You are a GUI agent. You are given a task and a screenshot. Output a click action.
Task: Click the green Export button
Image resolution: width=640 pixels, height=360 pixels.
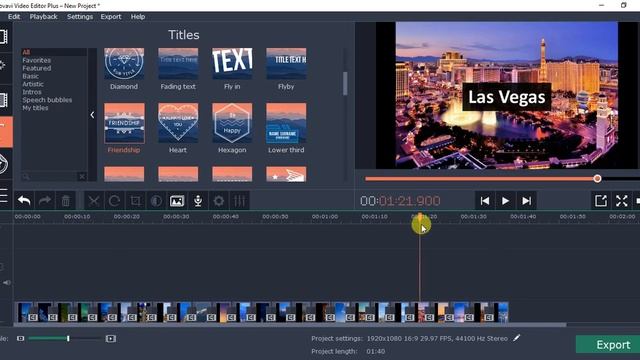click(x=608, y=344)
